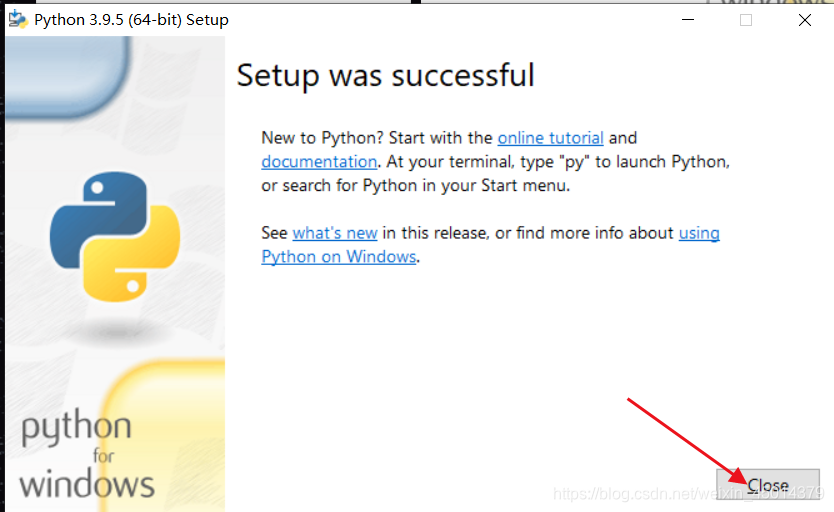Click the Setup was successful heading

(386, 75)
